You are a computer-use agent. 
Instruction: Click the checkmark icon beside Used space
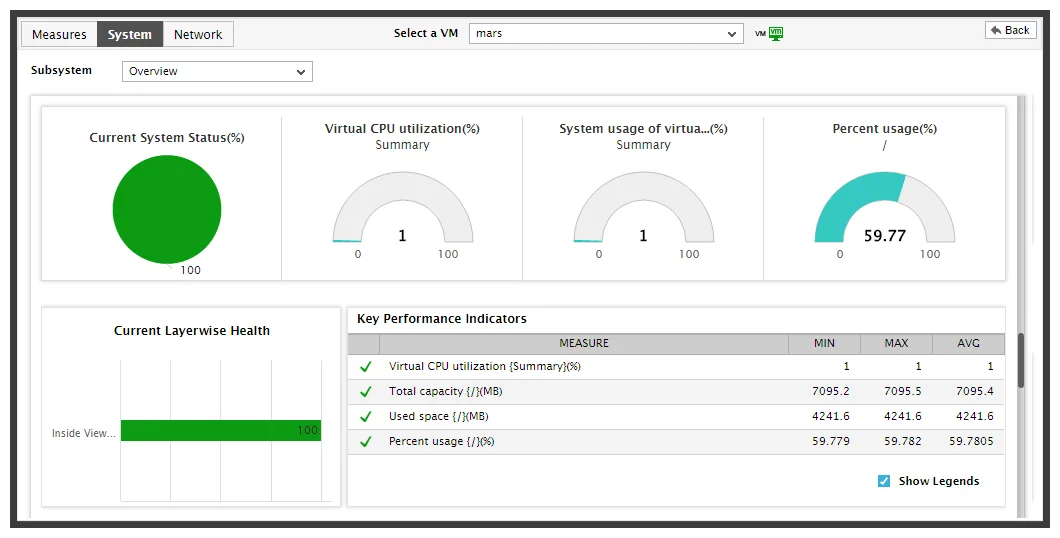point(366,416)
